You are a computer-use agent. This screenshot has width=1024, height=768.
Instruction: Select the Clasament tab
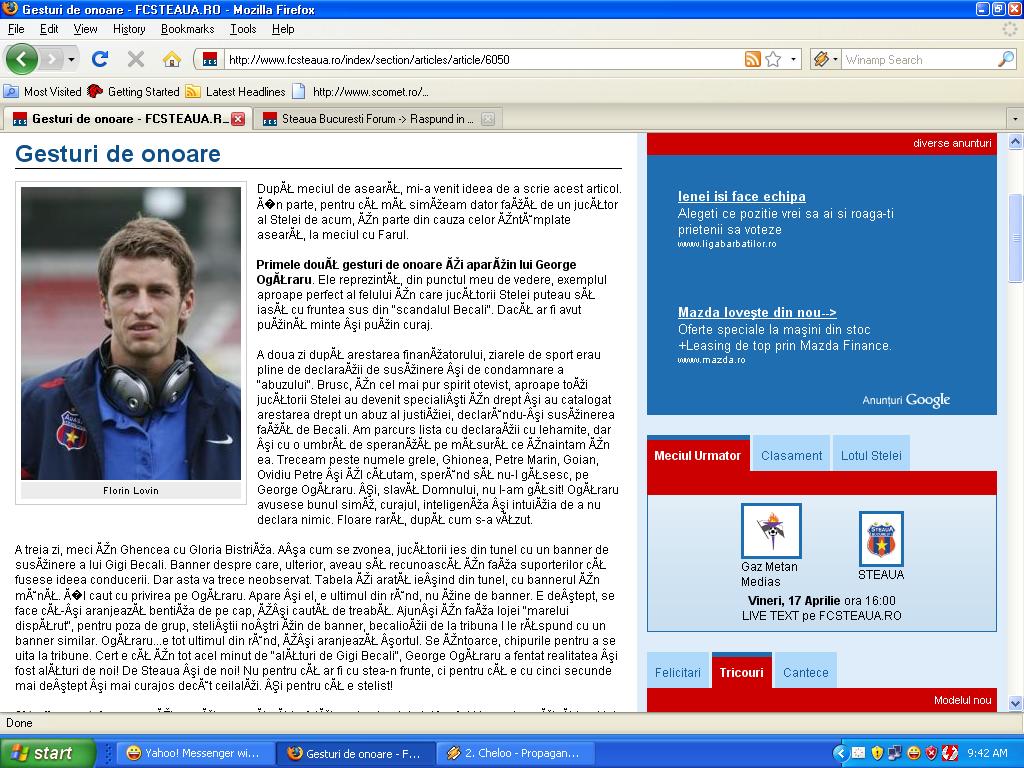point(791,455)
